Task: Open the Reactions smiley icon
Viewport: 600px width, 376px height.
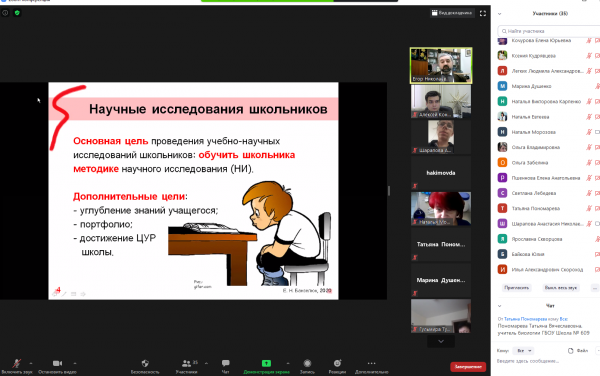Action: pyautogui.click(x=337, y=363)
